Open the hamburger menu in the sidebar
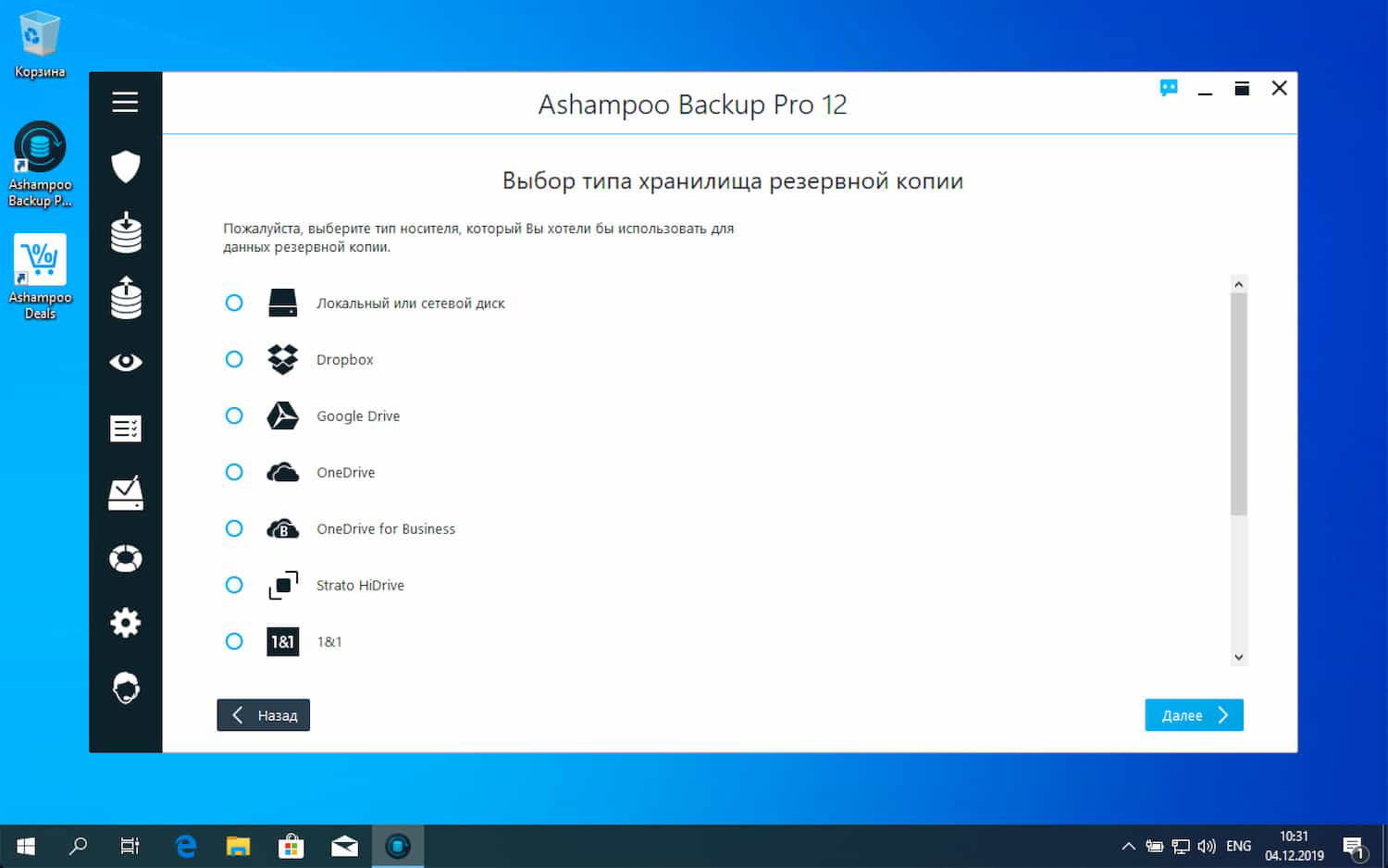Screen dimensions: 1388x868 125,102
